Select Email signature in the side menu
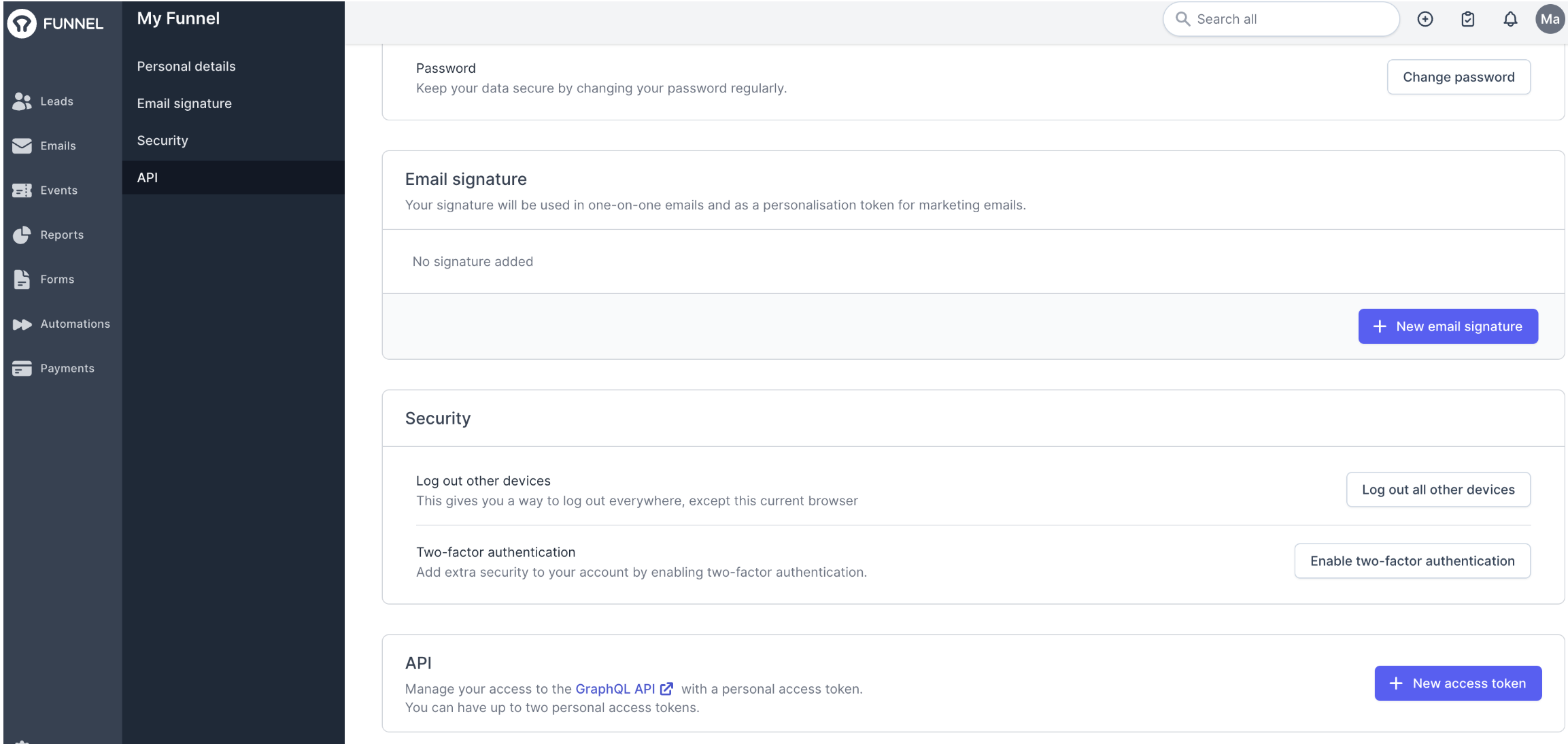1568x744 pixels. 184,103
